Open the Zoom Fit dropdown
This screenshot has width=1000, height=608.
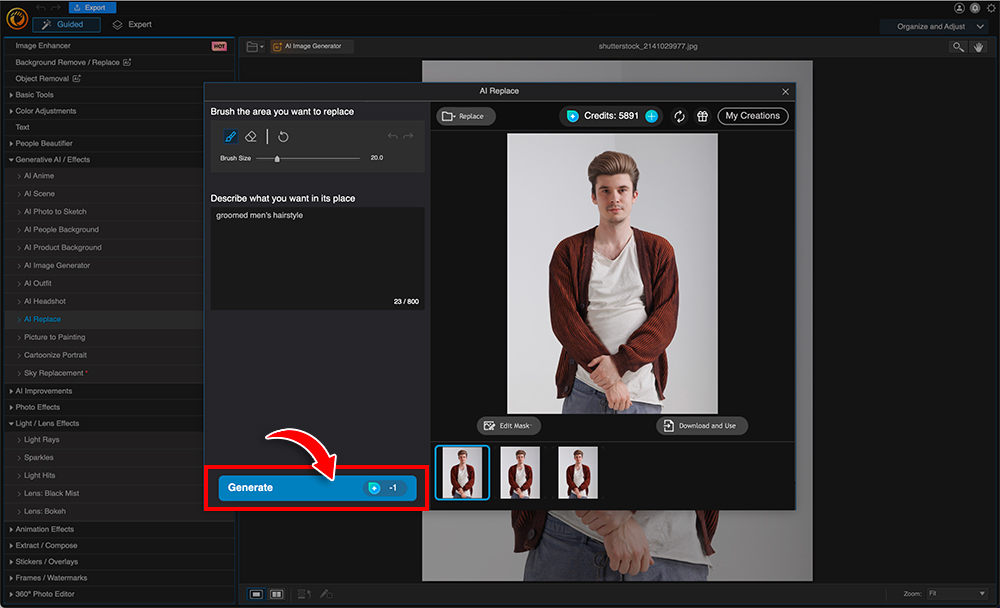pos(957,594)
